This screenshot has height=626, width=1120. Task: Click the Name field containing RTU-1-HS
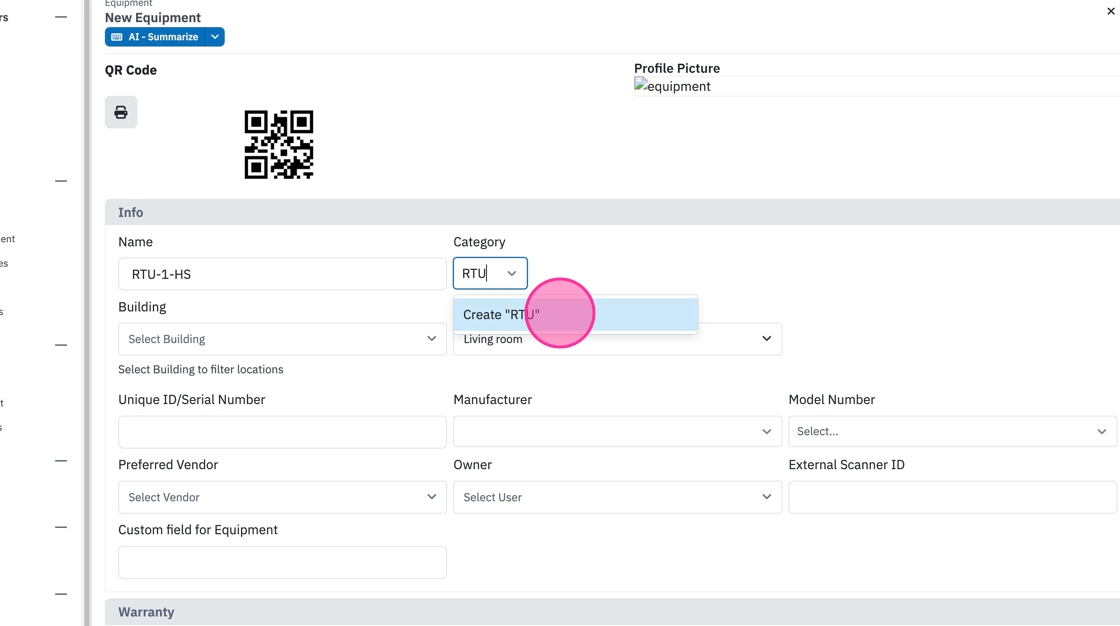pos(282,274)
